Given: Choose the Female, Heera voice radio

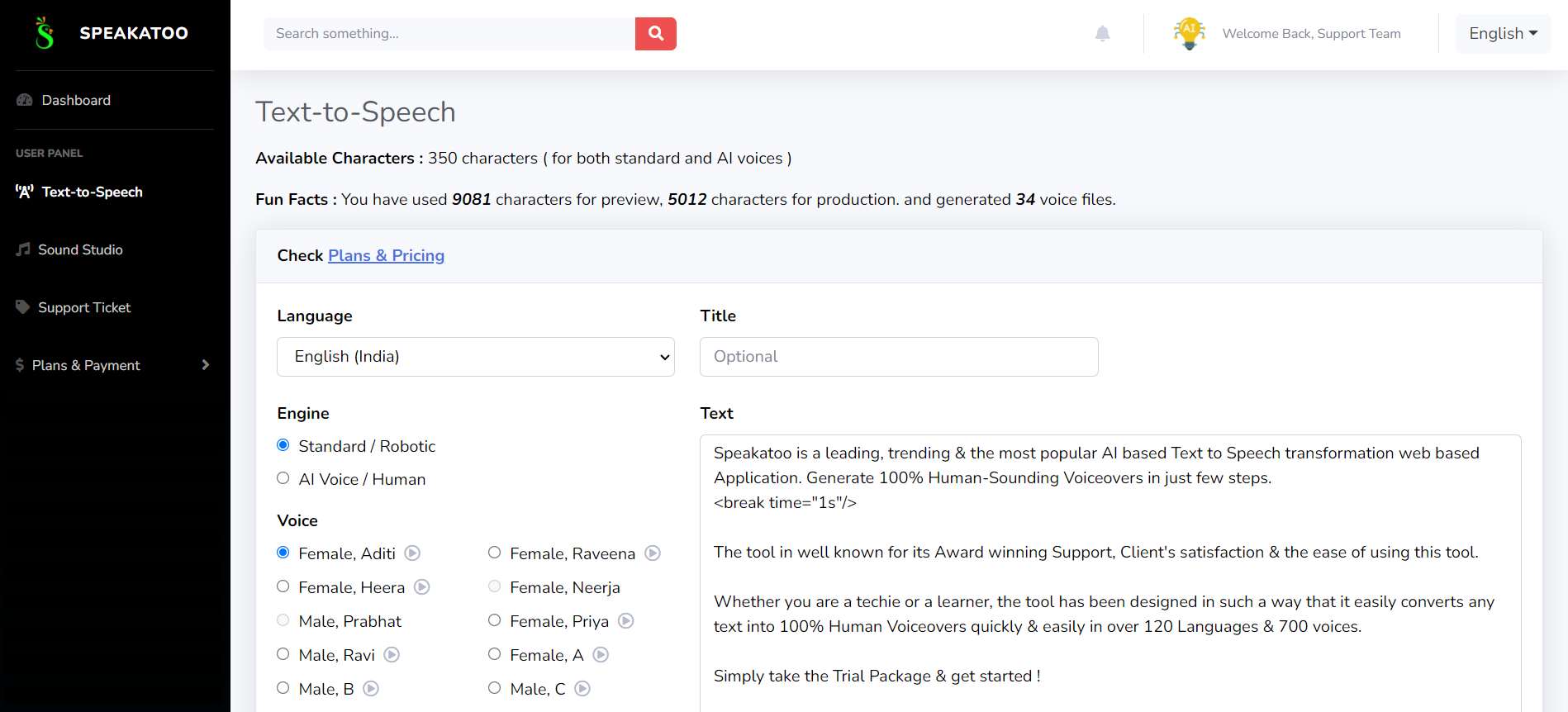Looking at the screenshot, I should click(x=283, y=586).
